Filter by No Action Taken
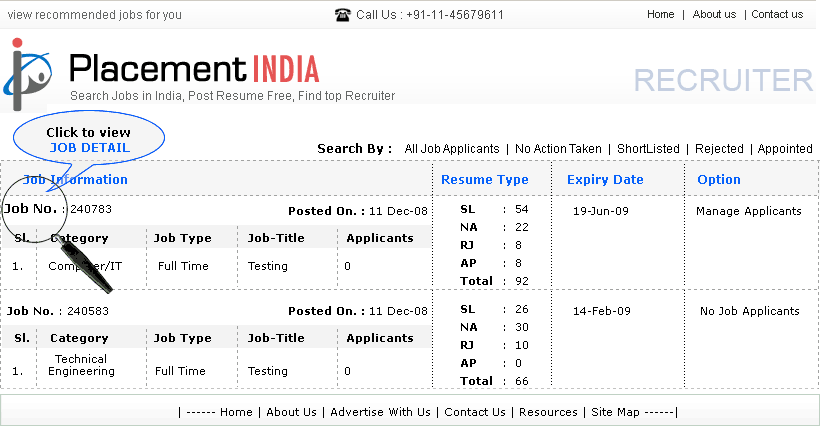 pyautogui.click(x=558, y=149)
